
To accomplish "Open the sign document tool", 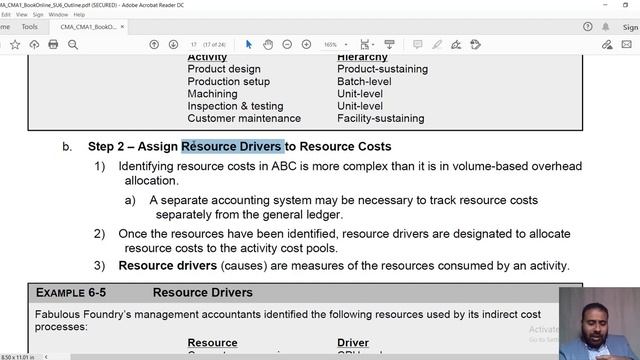I will coord(456,44).
